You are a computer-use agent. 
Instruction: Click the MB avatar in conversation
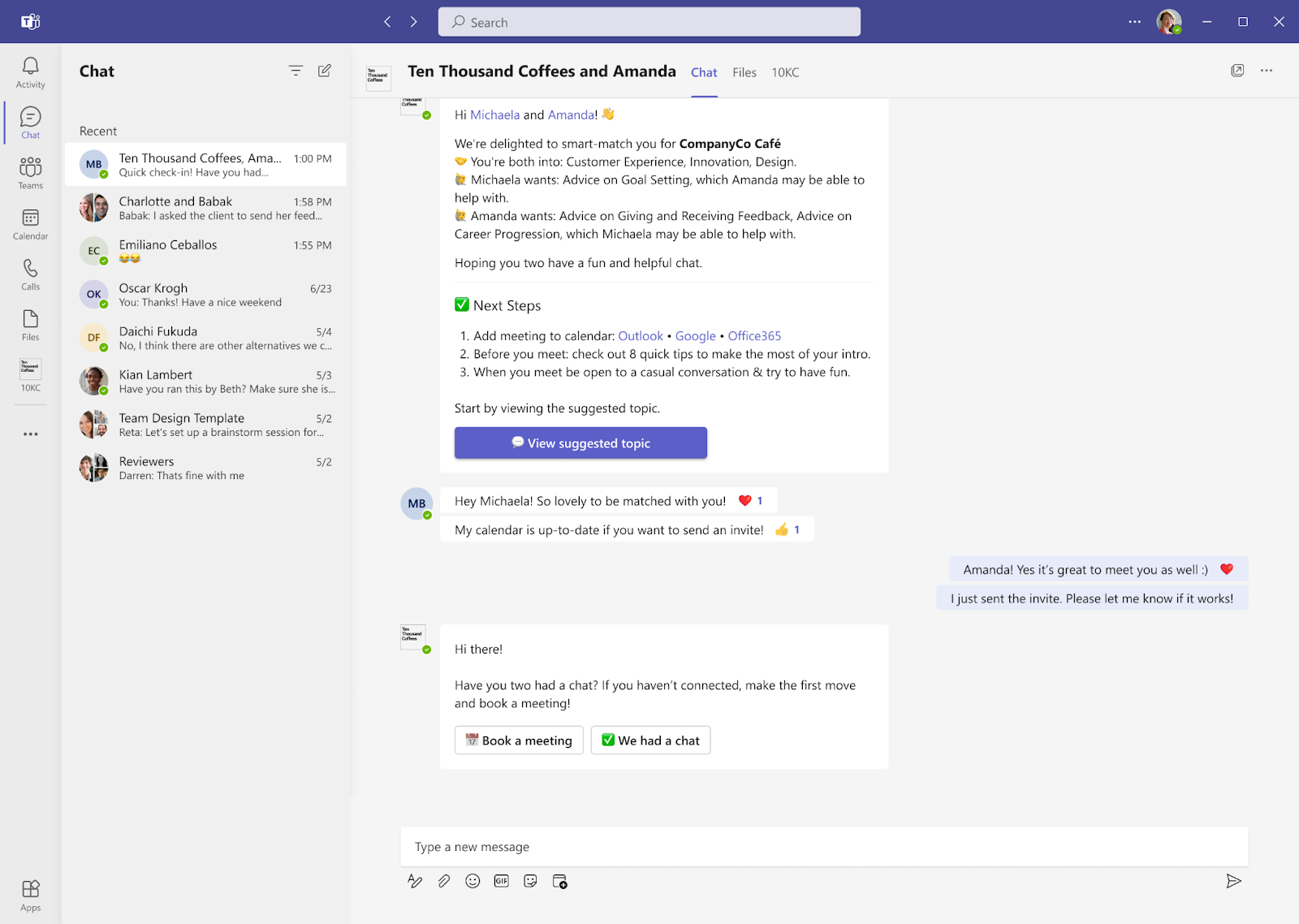coord(416,503)
